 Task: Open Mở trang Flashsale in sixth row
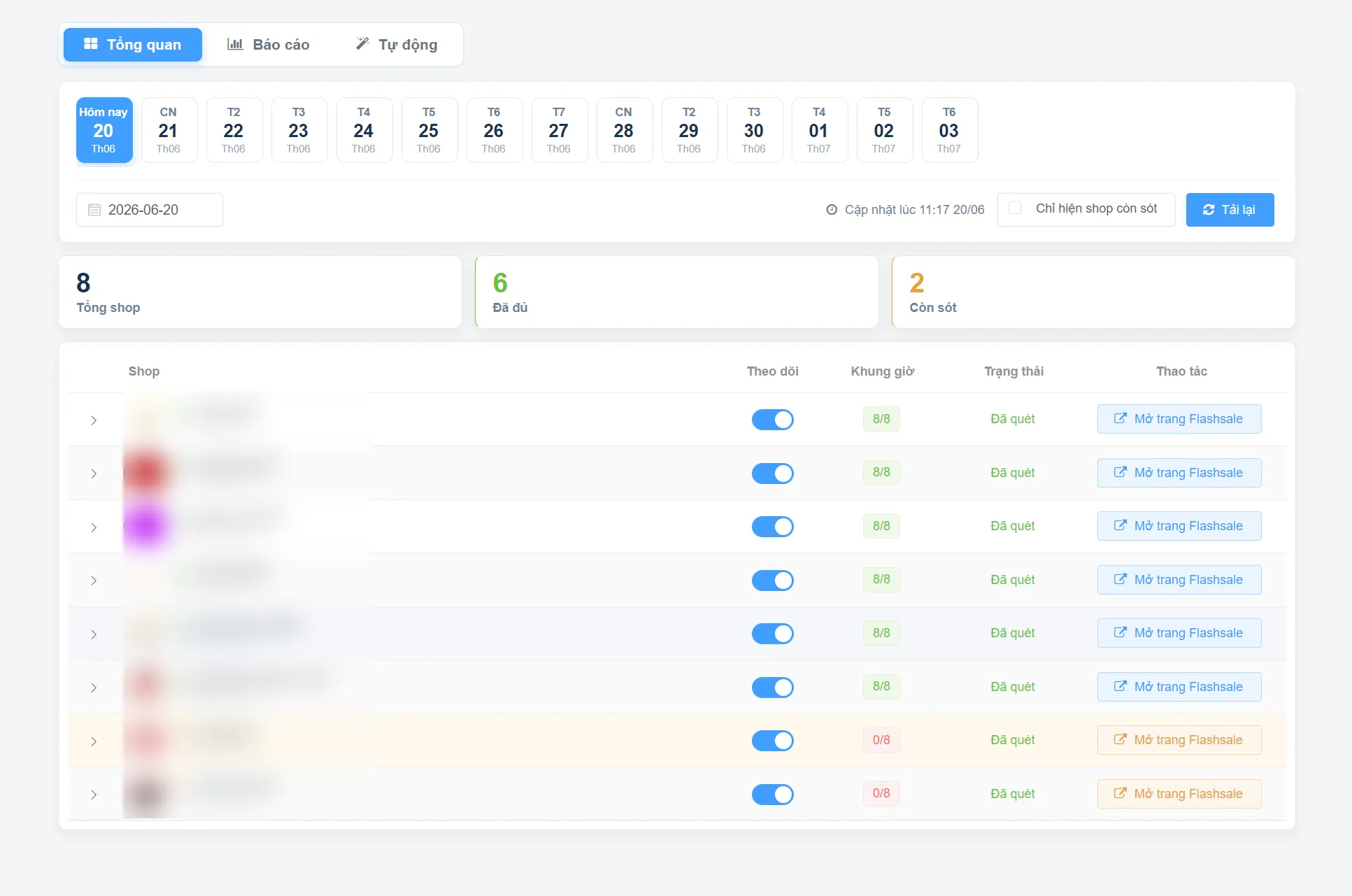click(1179, 687)
